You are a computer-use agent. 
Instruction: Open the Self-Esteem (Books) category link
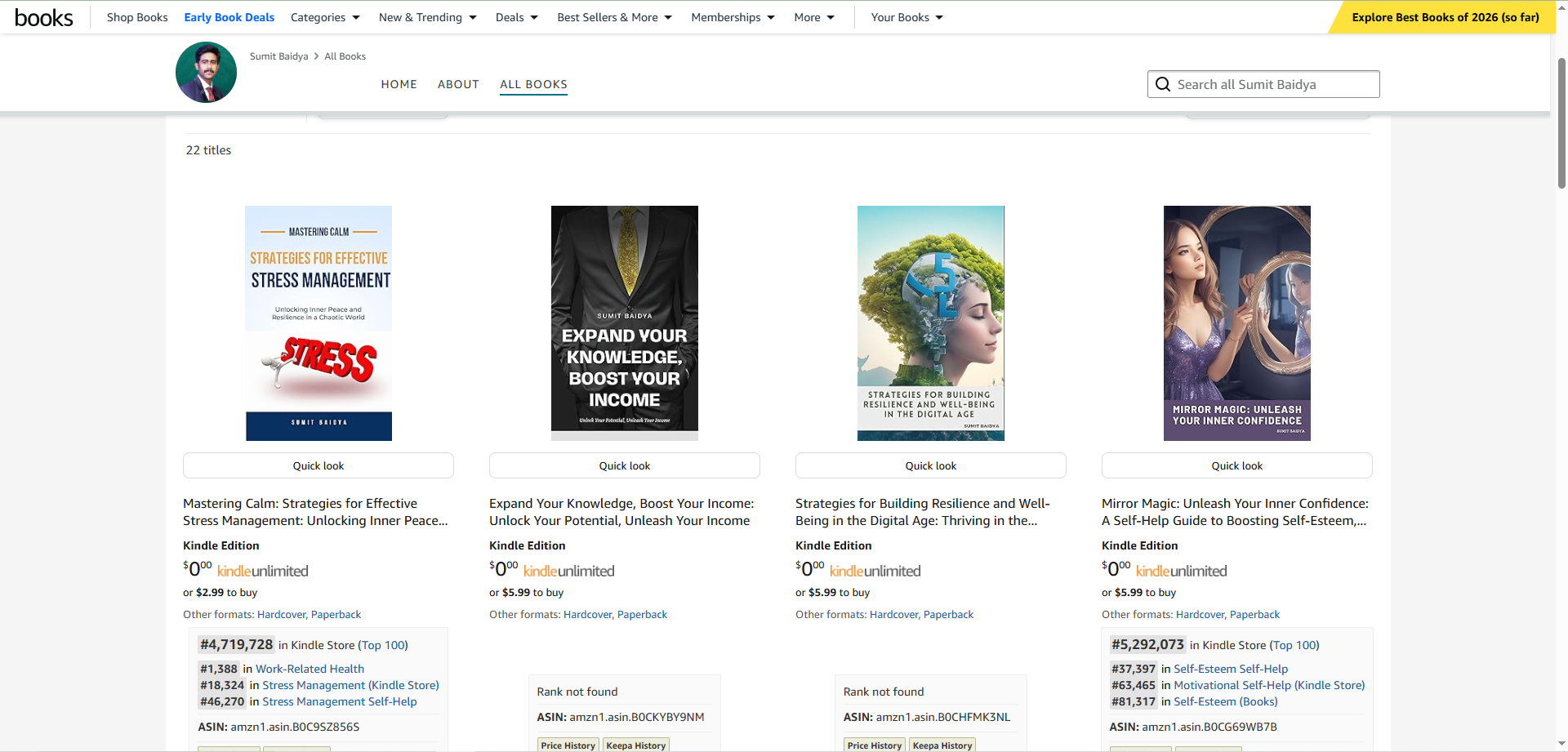click(1226, 701)
